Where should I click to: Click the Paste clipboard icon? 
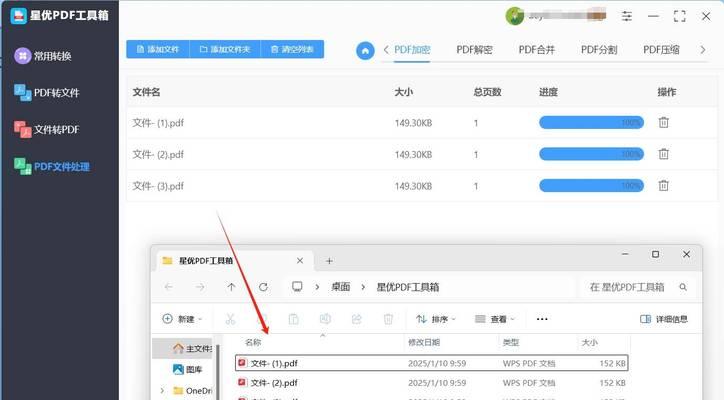coord(293,319)
